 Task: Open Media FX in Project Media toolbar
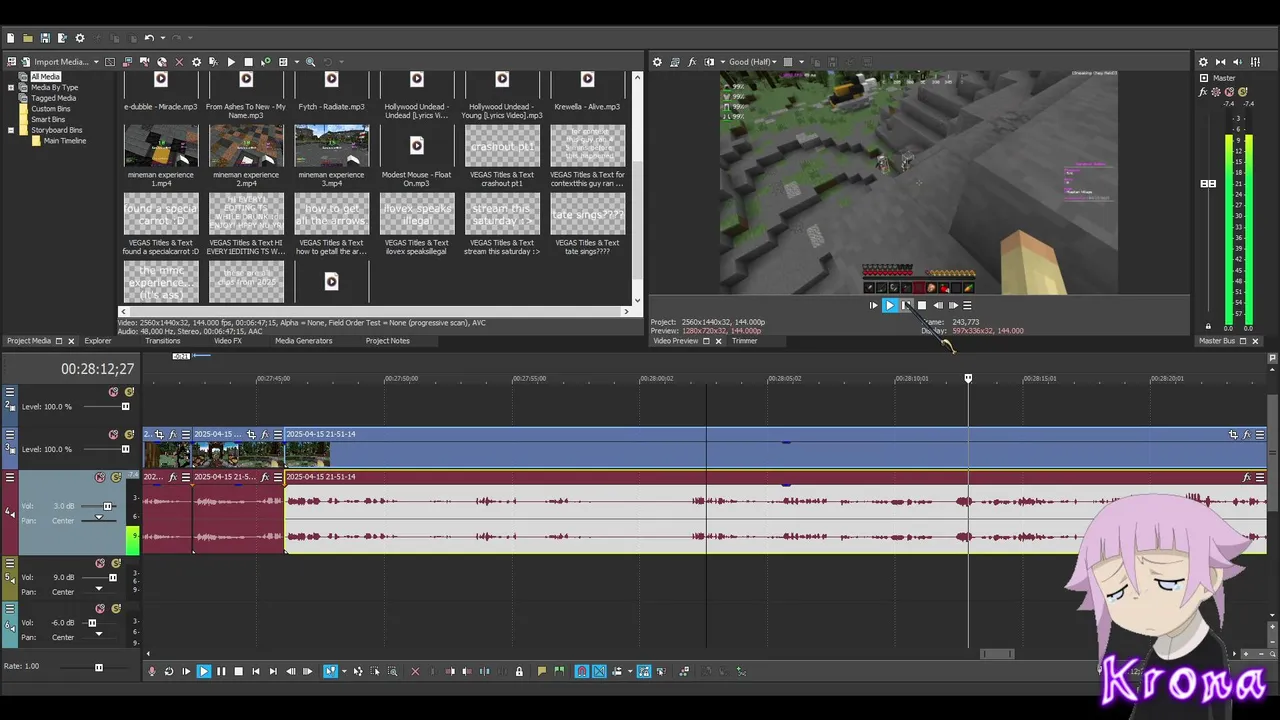(x=213, y=62)
